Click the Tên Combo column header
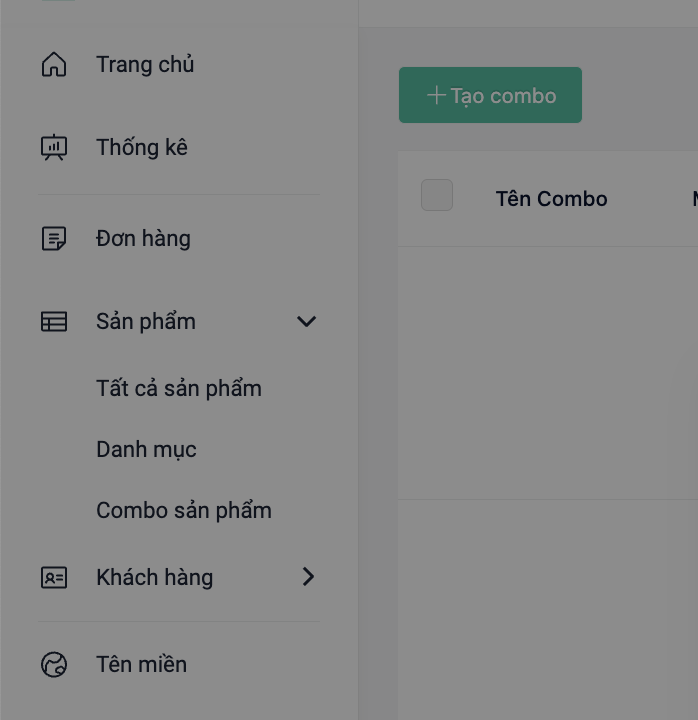 (551, 199)
